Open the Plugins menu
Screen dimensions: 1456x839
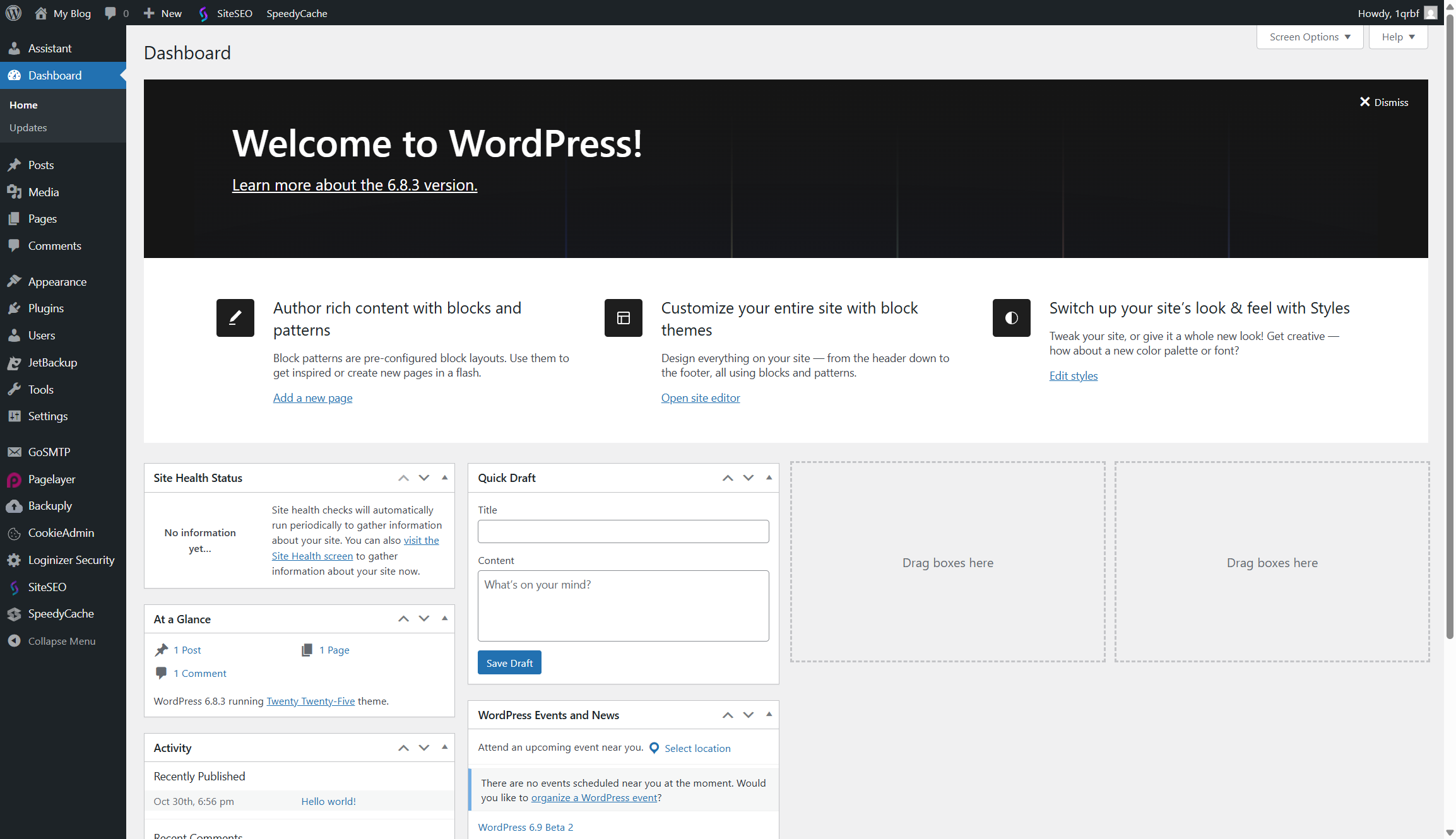[45, 308]
